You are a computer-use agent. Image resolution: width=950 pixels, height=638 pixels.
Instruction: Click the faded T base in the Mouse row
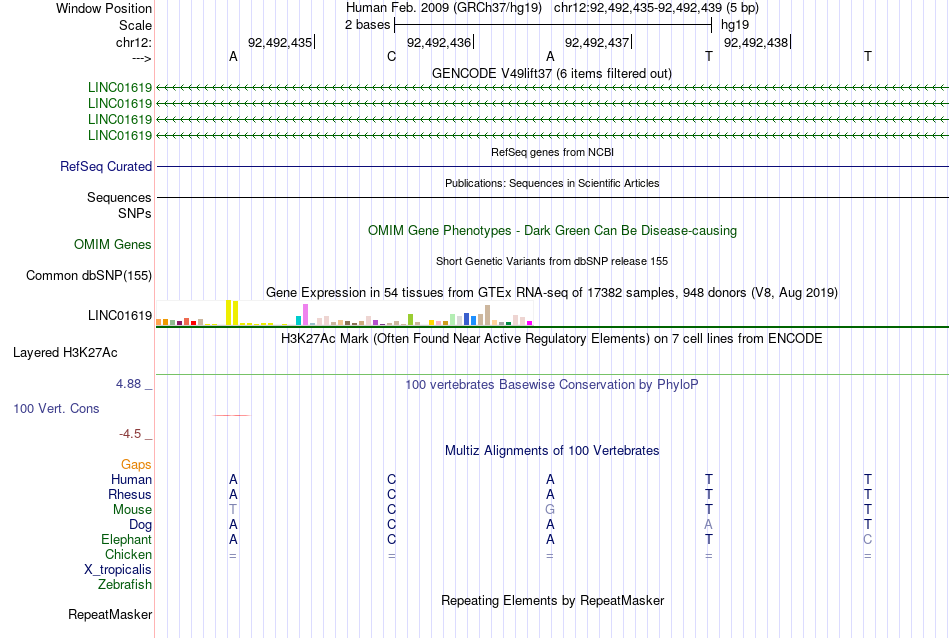click(233, 510)
